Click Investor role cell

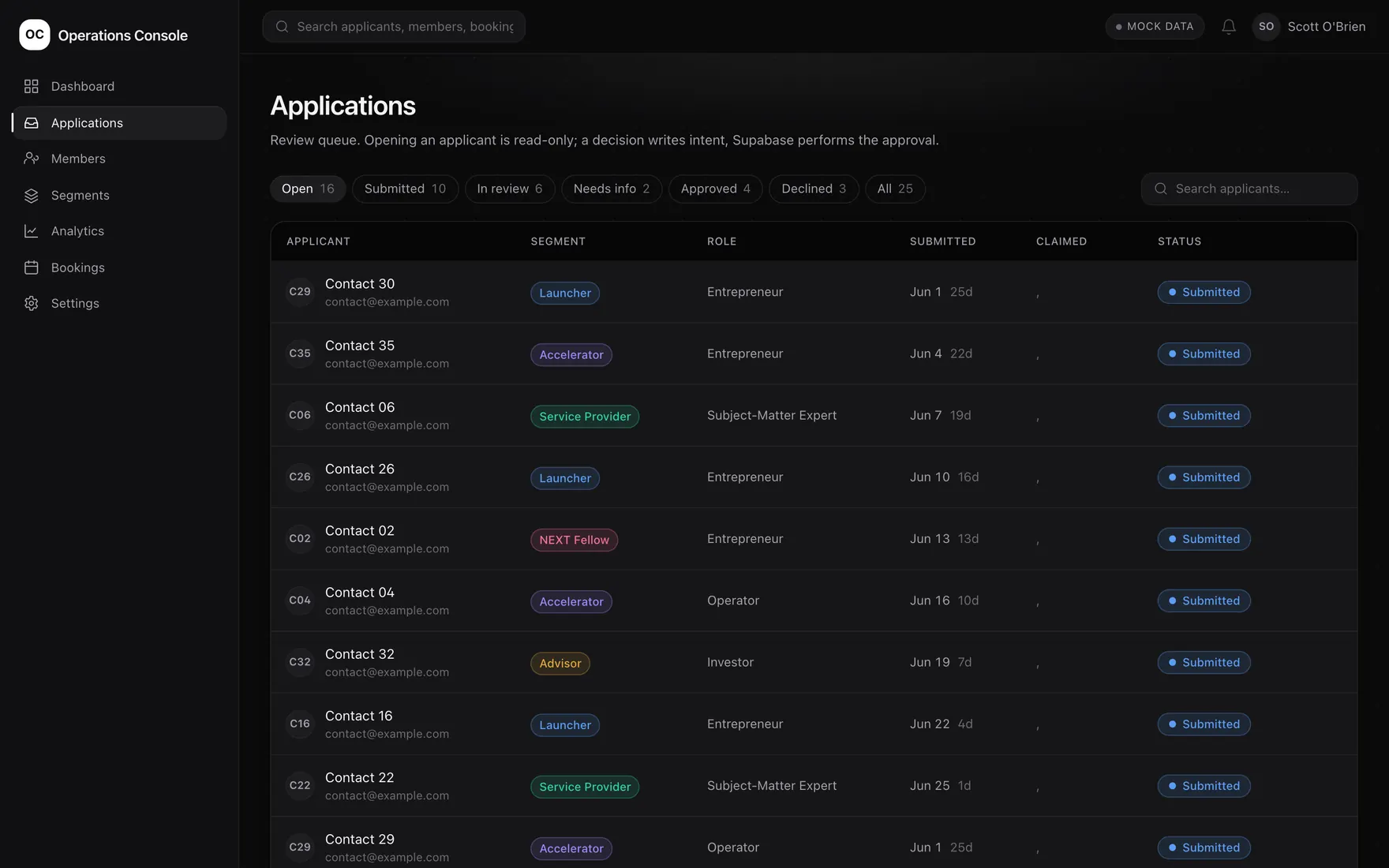[x=730, y=662]
